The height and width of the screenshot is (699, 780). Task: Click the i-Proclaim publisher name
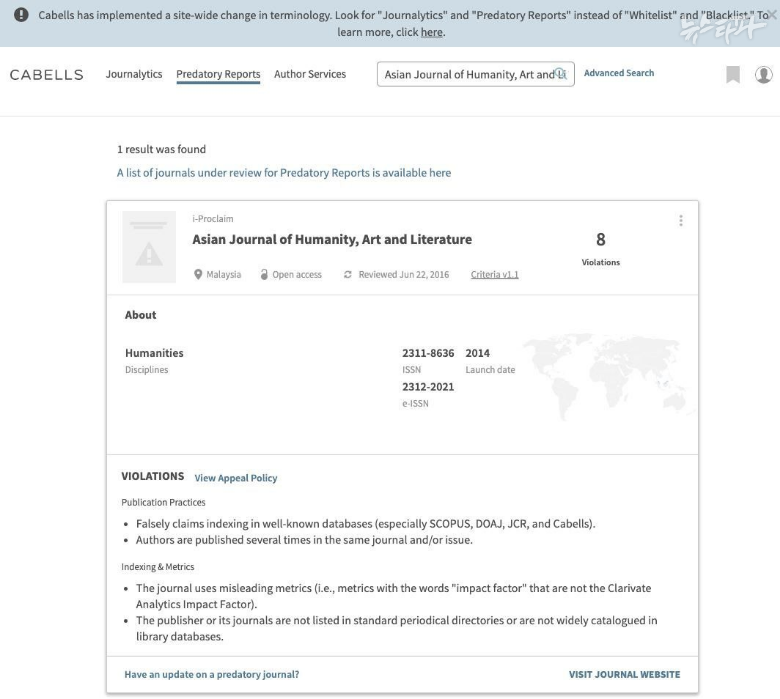213,219
